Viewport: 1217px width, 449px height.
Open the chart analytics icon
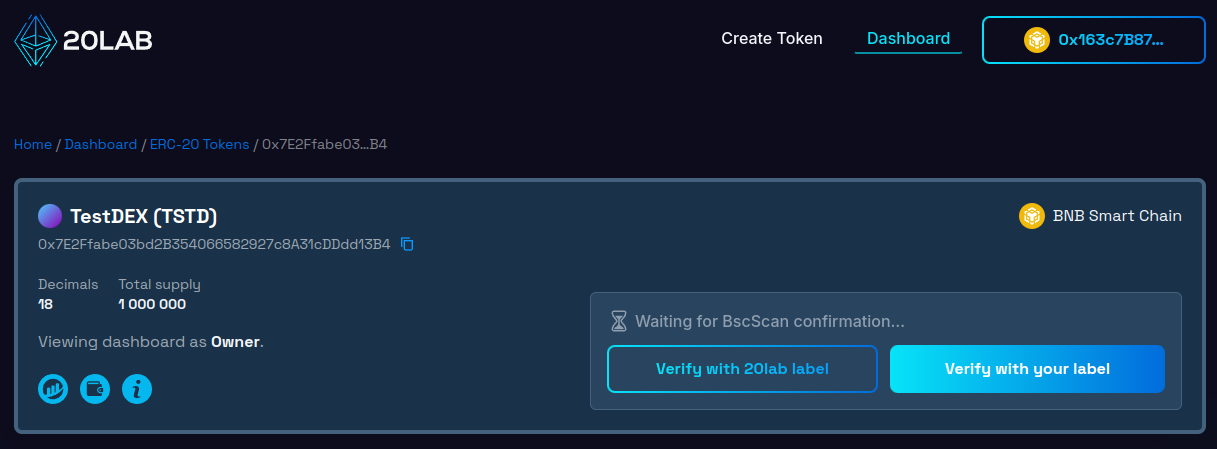pos(53,389)
